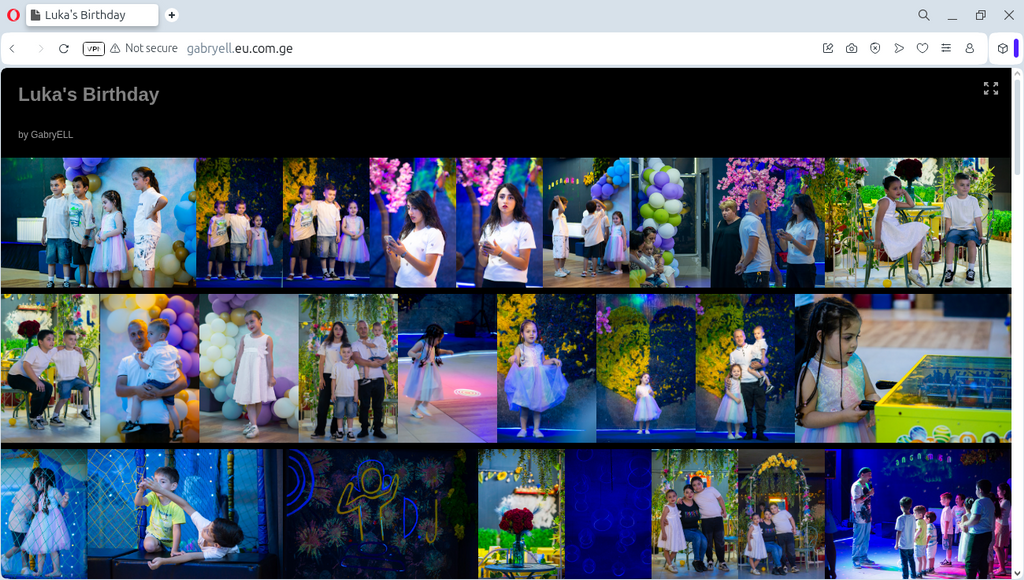Viewport: 1024px width, 580px height.
Task: Open photo of man holding boy near balloons
Action: [150, 368]
